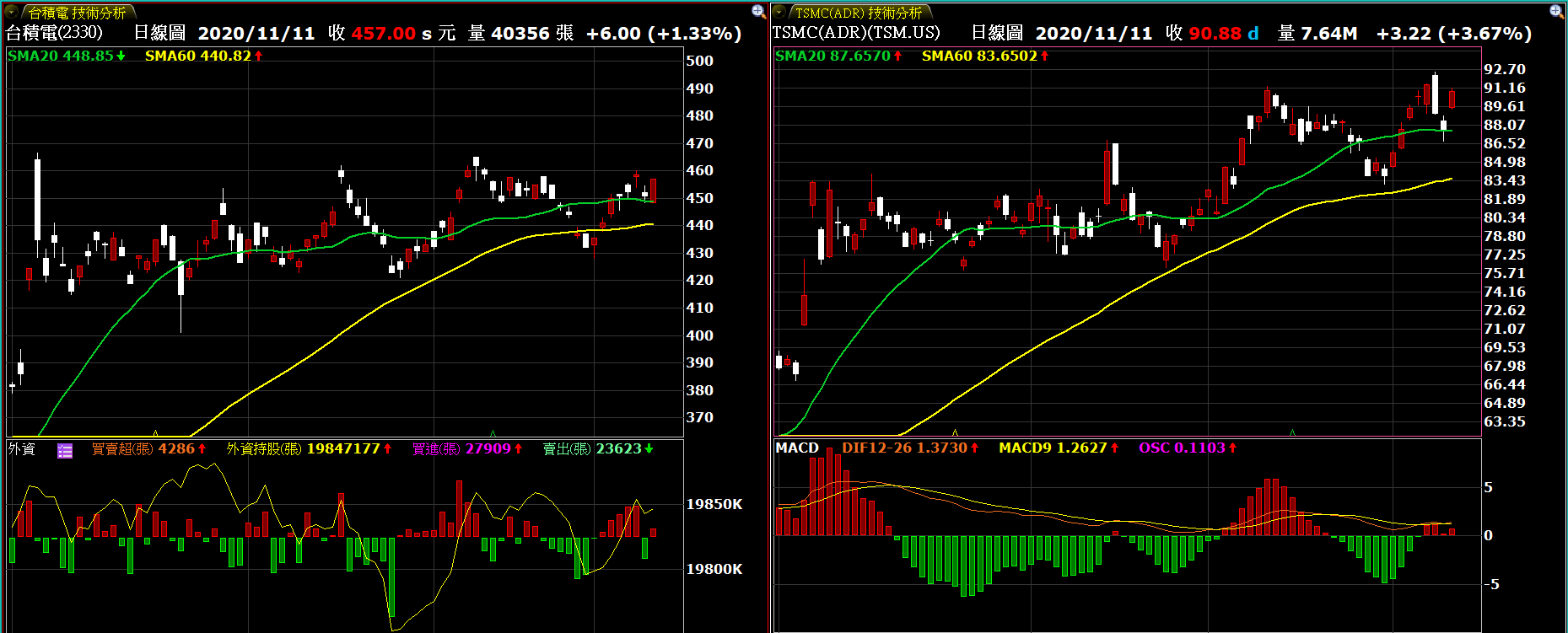
Task: Click the 19800K axis label
Action: pyautogui.click(x=714, y=569)
